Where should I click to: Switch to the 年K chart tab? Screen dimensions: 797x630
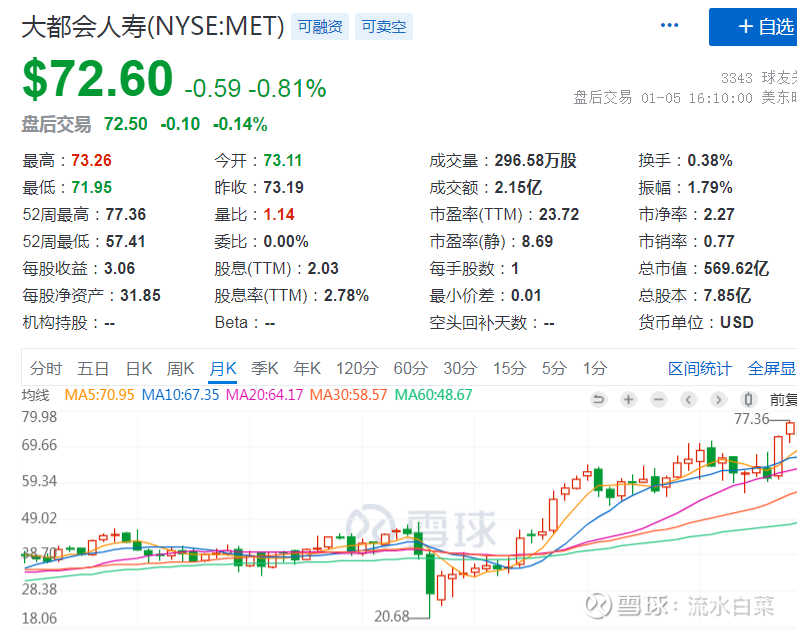click(x=307, y=368)
